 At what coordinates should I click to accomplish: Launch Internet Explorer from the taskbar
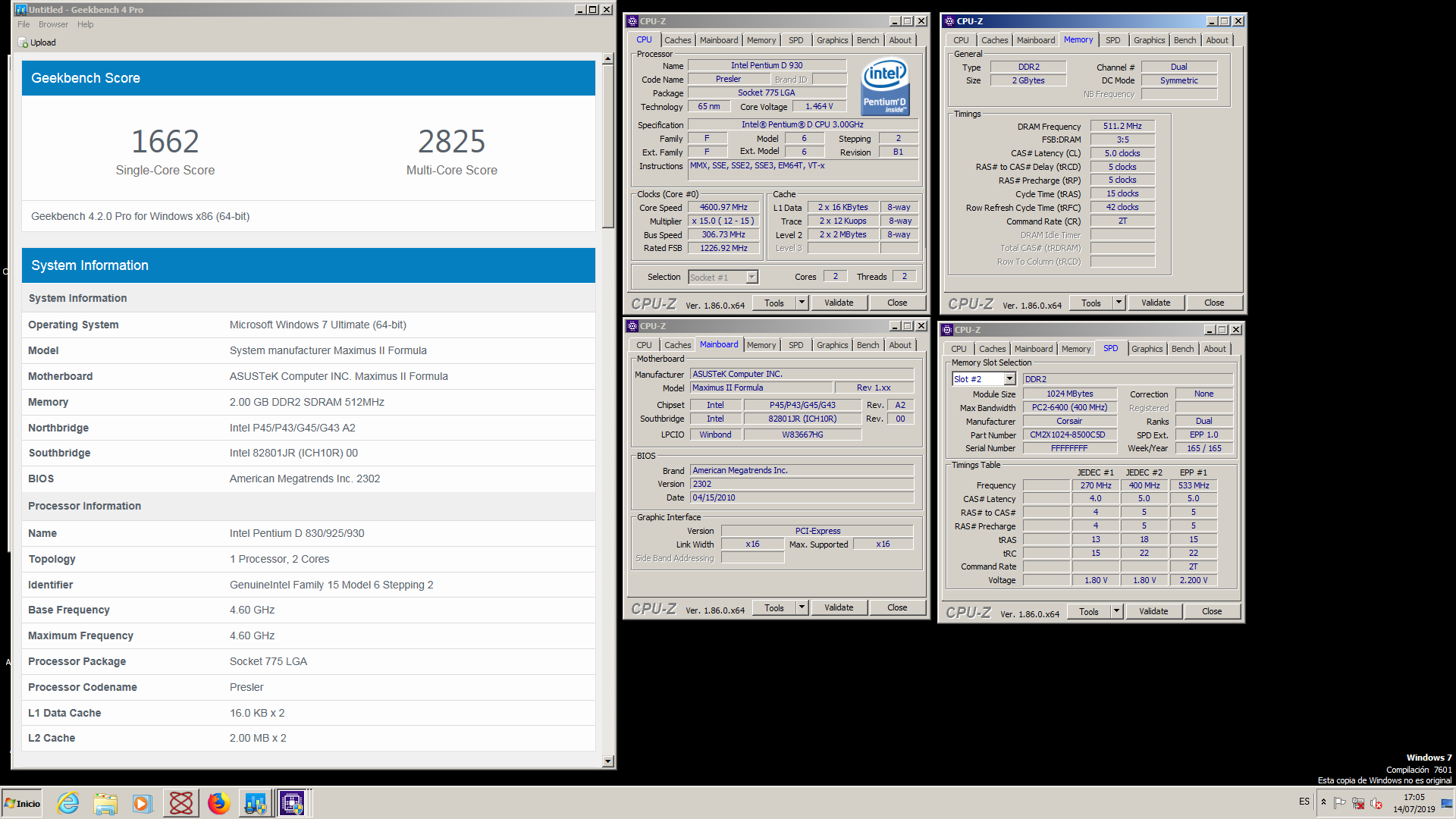68,803
